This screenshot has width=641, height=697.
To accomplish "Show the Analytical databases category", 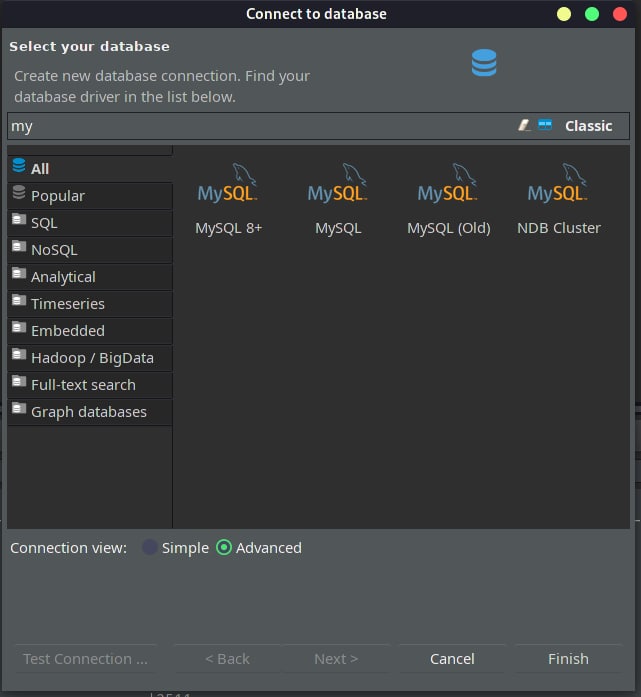I will click(90, 277).
